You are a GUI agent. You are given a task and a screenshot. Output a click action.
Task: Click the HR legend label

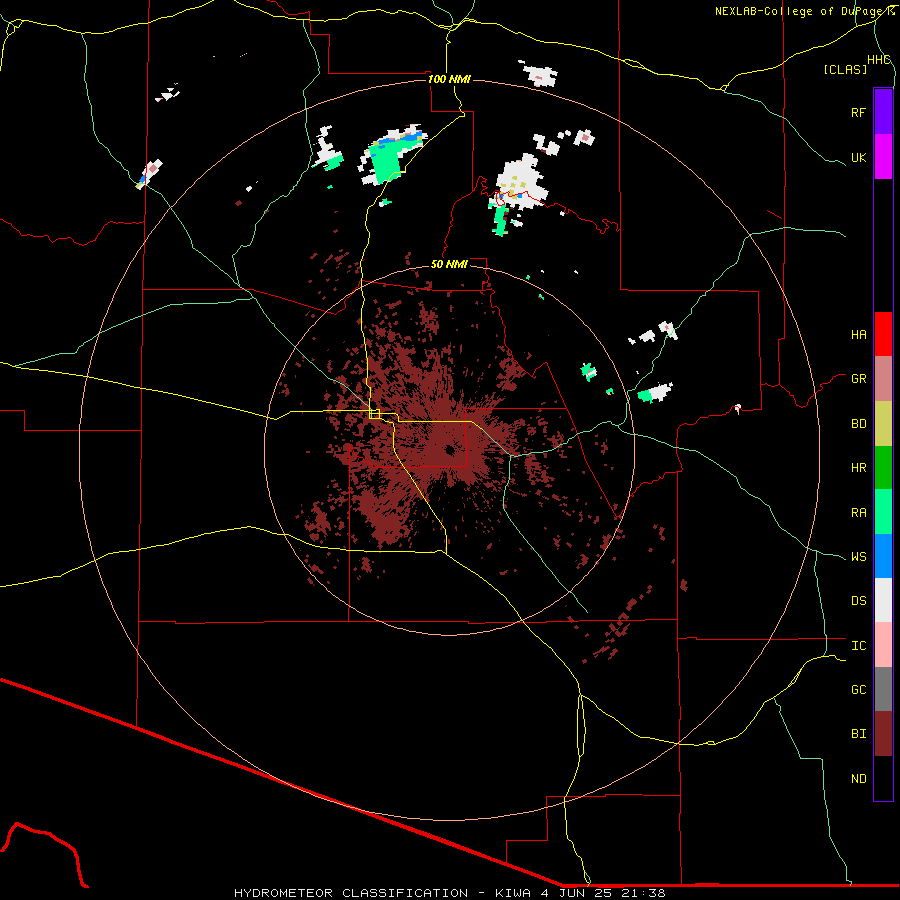tap(858, 468)
